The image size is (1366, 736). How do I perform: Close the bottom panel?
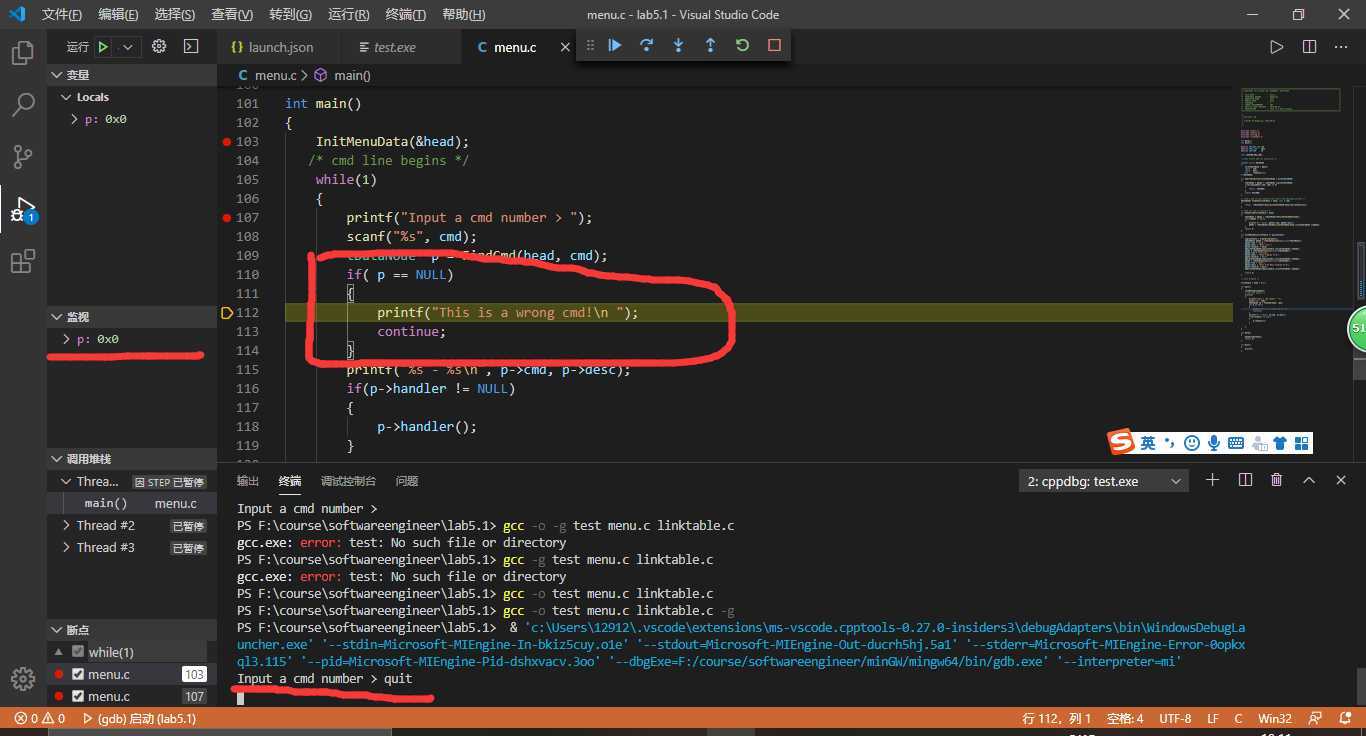[1342, 480]
